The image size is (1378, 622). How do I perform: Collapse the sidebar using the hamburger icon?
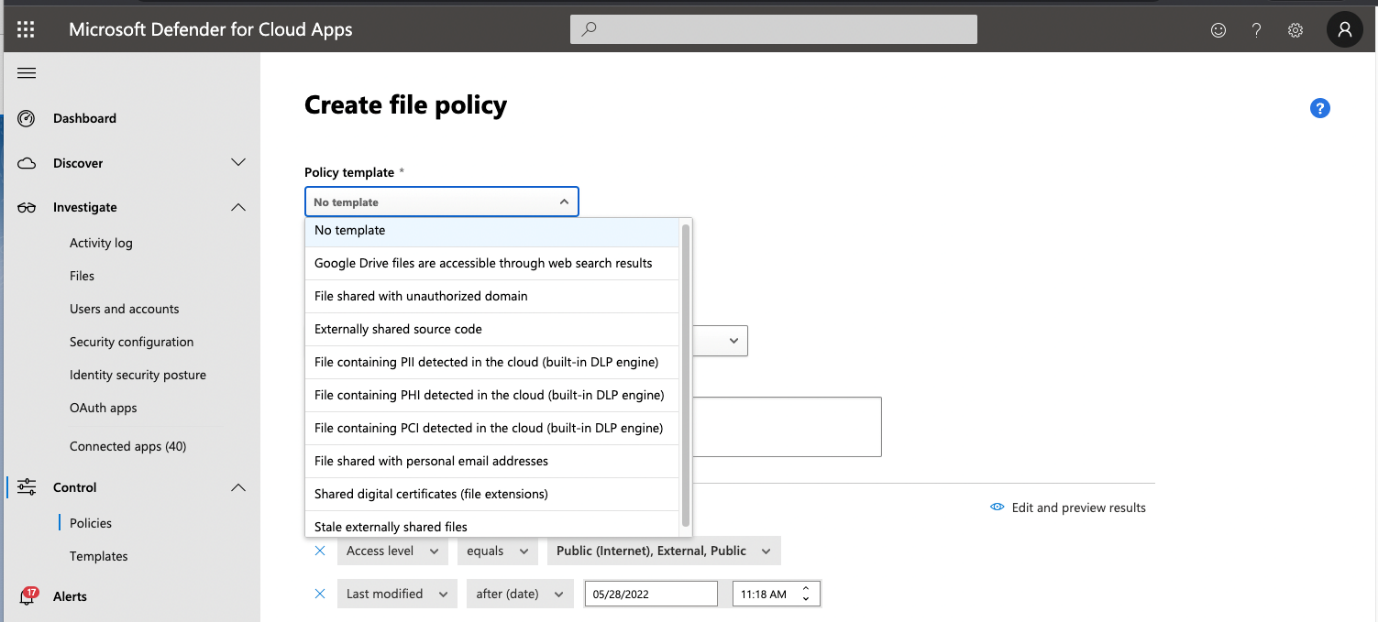(26, 72)
